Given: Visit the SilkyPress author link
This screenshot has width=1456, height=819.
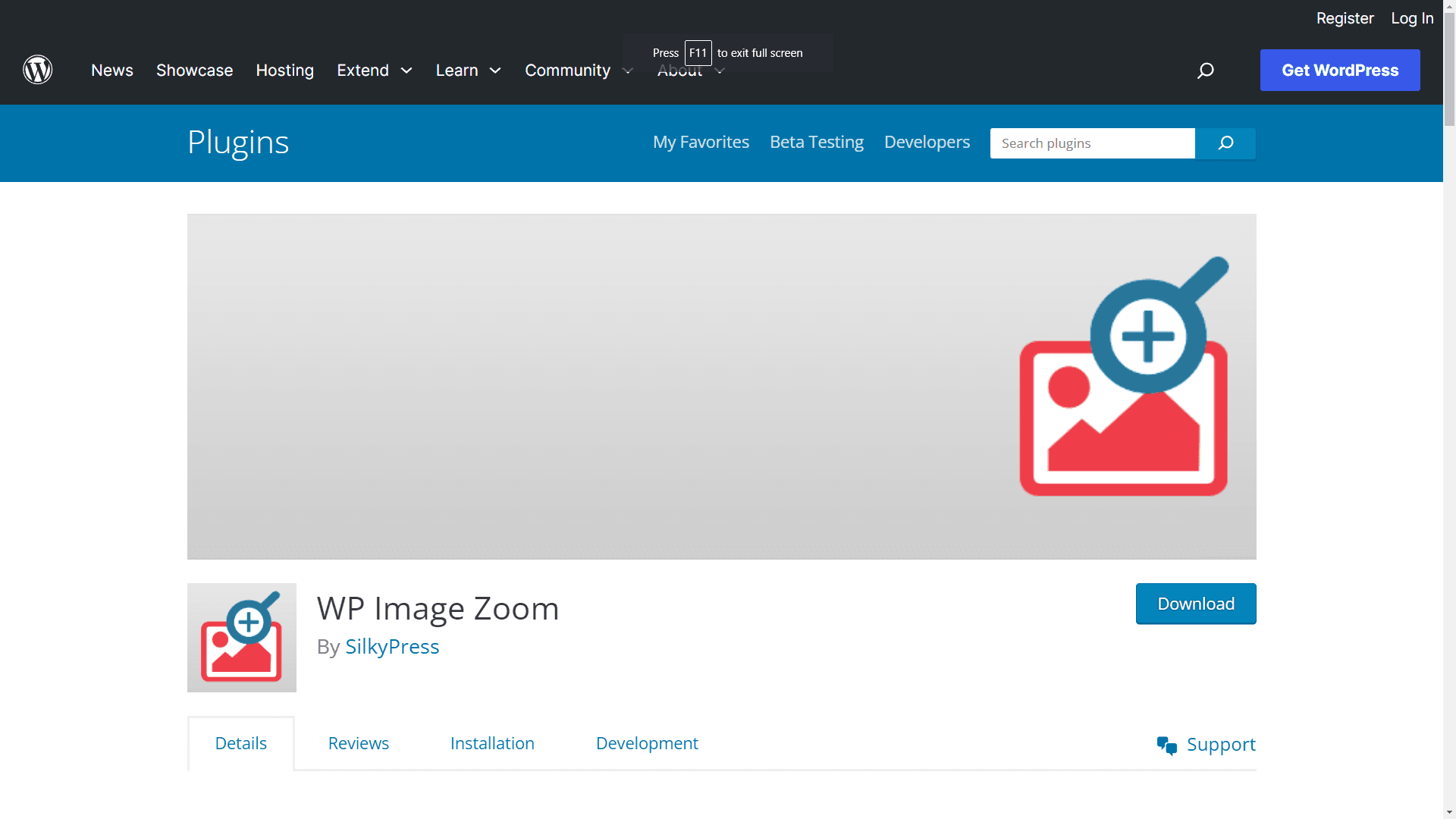Looking at the screenshot, I should [x=392, y=646].
